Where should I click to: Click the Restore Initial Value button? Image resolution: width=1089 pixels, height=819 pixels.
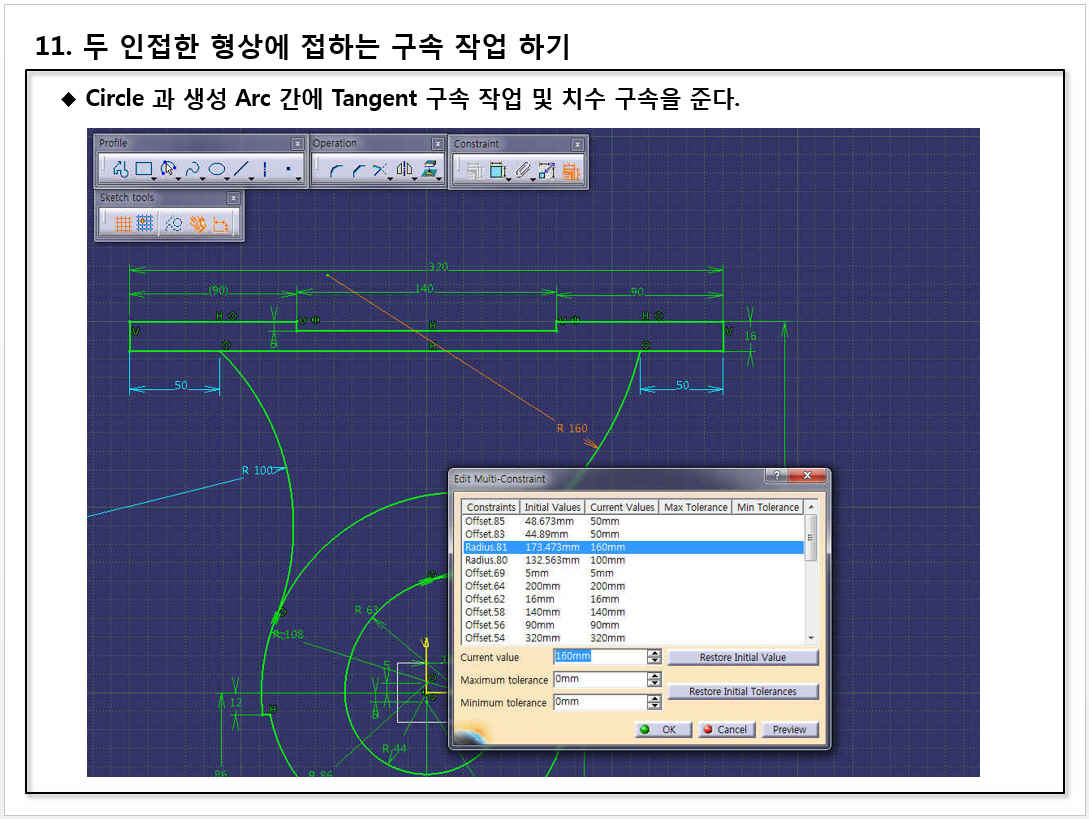(743, 657)
